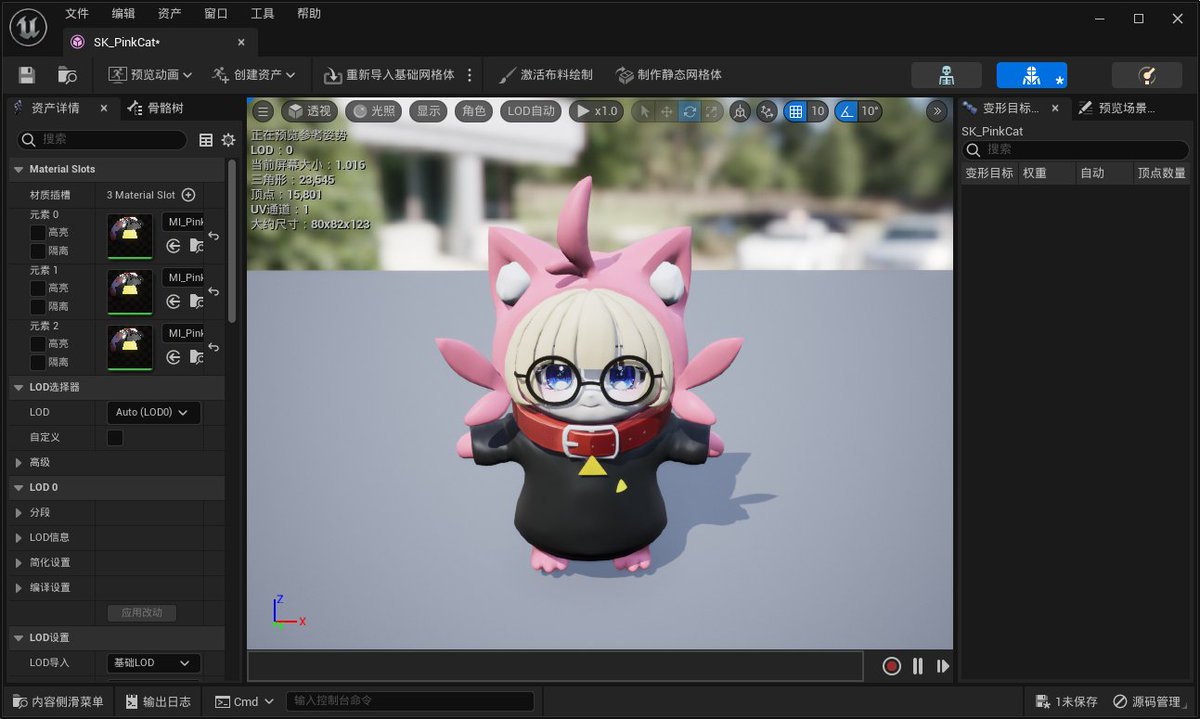
Task: Collapse the Material Slots section
Action: click(19, 169)
